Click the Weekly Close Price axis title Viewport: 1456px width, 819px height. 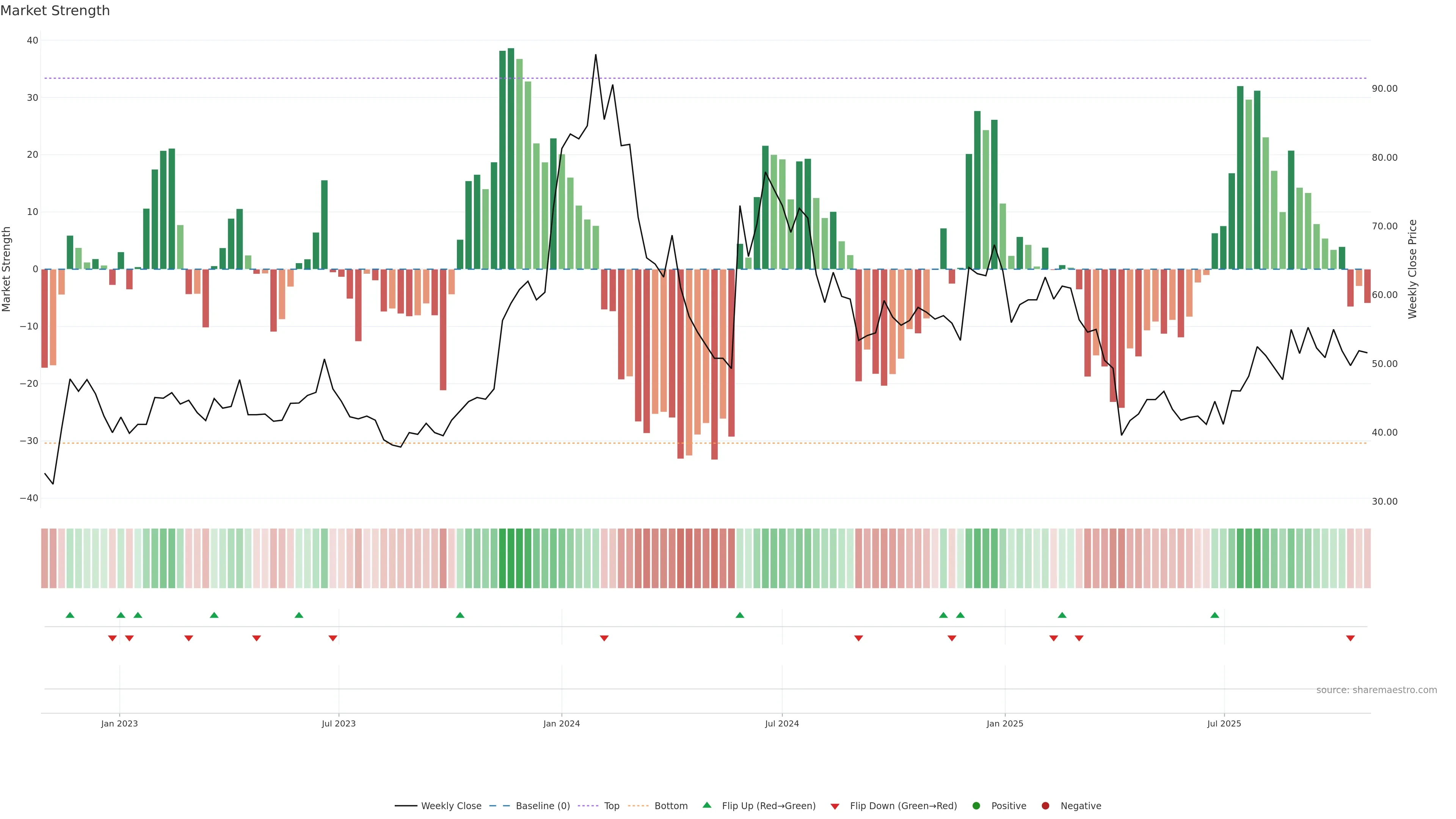1412,269
